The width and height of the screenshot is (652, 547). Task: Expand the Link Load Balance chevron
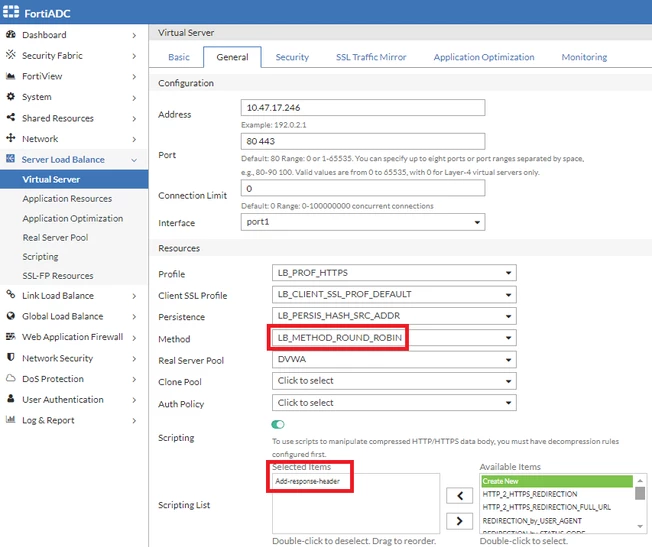pyautogui.click(x=134, y=296)
